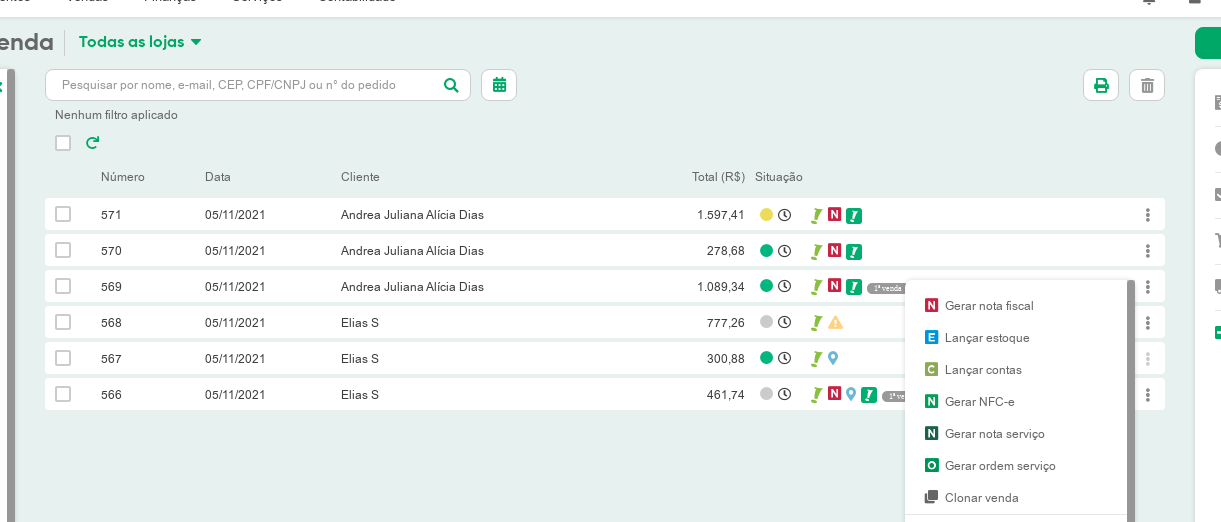Click clock icon on order 567
1221x522 pixels.
785,358
